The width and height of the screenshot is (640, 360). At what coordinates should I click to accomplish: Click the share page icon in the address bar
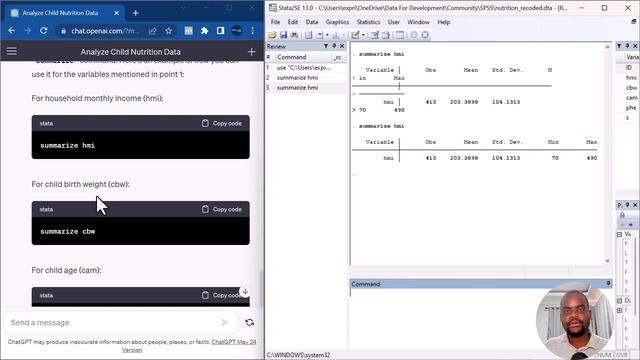[153, 31]
